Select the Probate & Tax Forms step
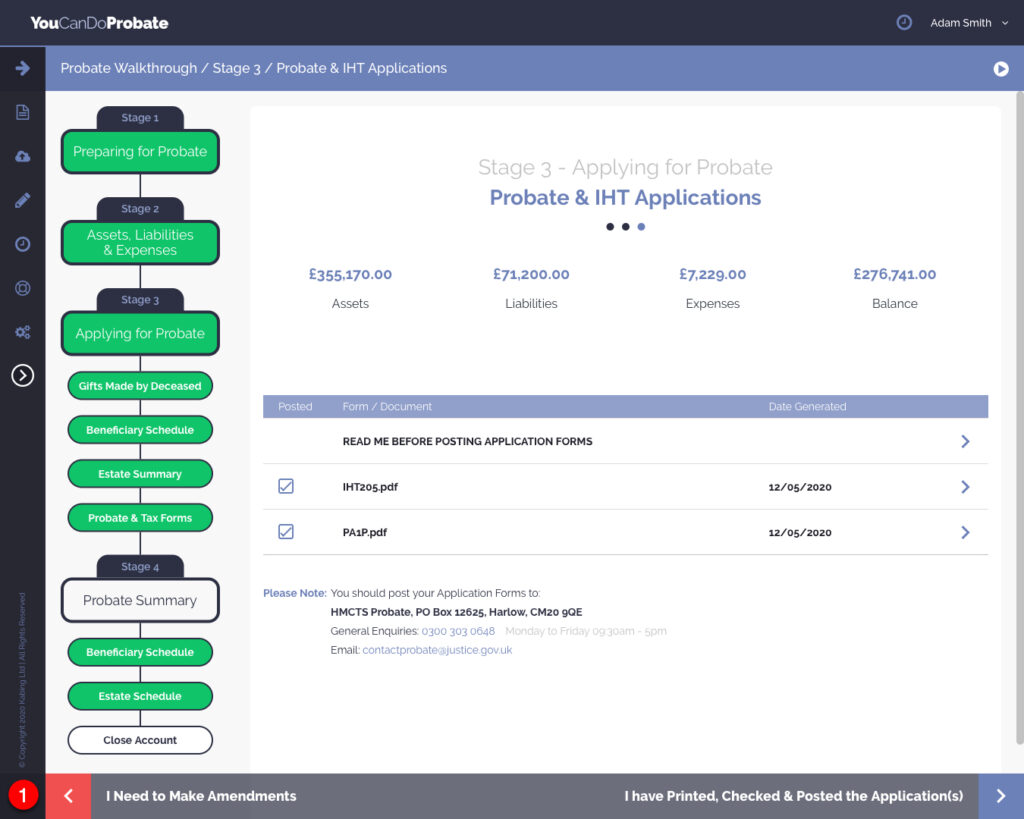Viewport: 1024px width, 819px height. 140,518
